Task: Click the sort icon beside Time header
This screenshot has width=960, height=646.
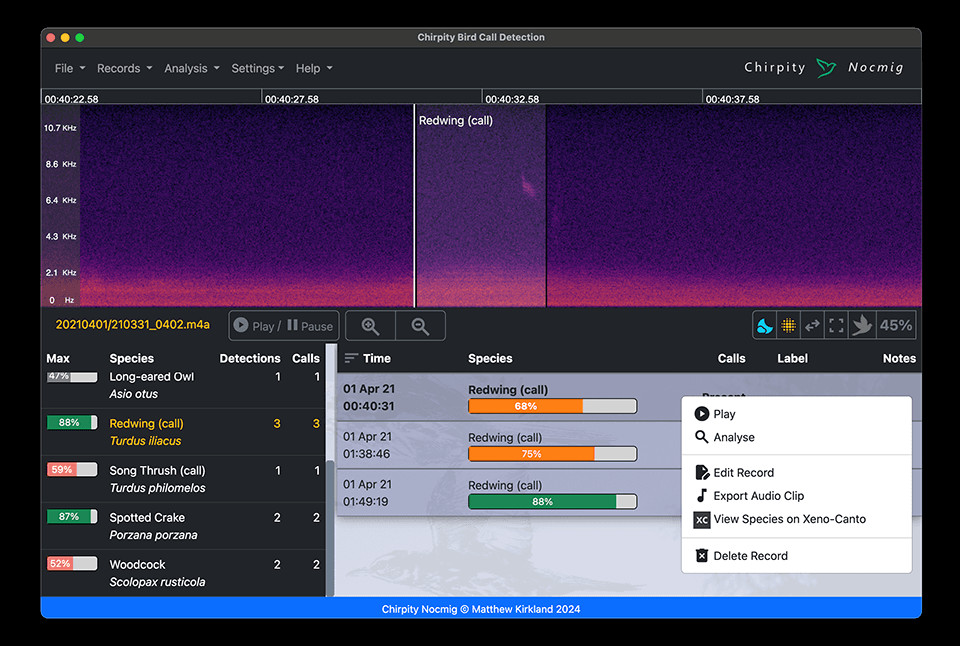Action: [351, 358]
